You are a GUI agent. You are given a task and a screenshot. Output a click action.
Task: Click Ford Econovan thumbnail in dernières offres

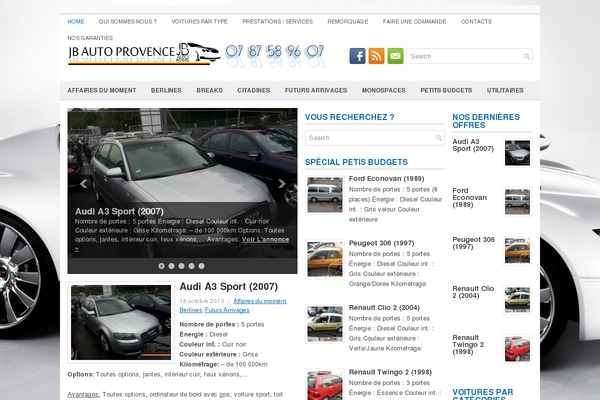pos(517,202)
